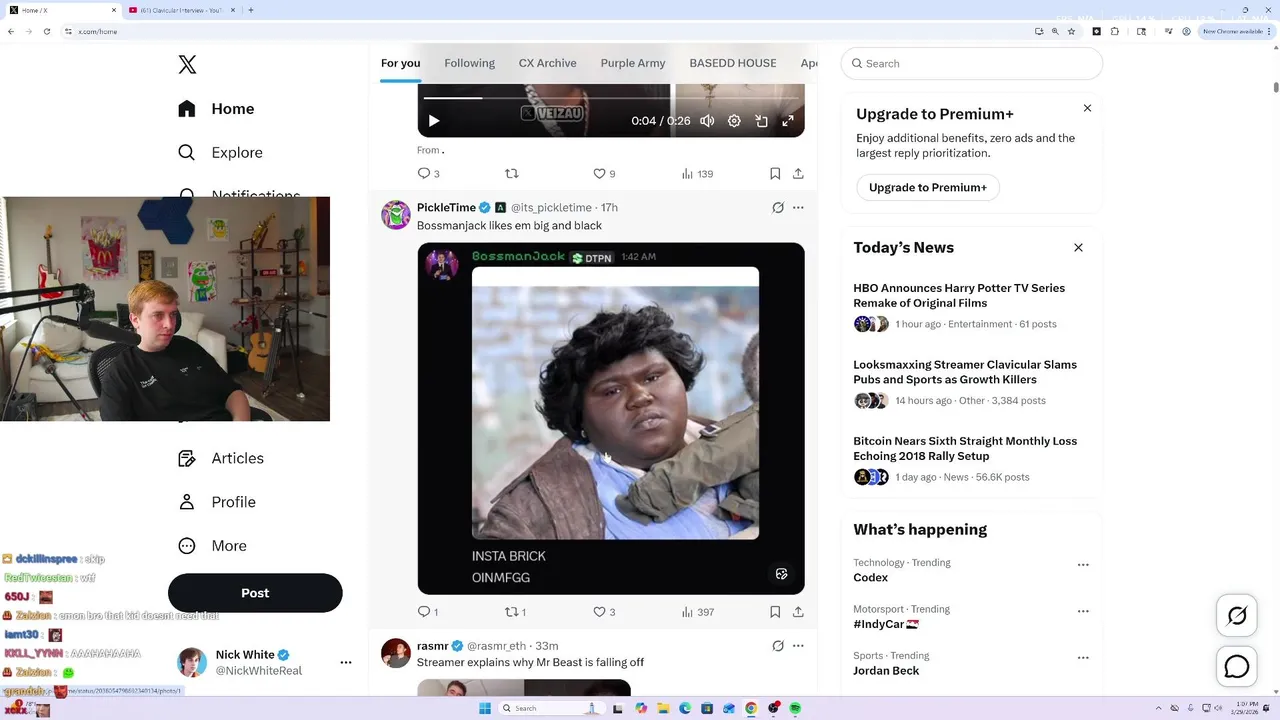Click the Upgrade to Premium+ button
This screenshot has height=720, width=1280.
coord(928,187)
